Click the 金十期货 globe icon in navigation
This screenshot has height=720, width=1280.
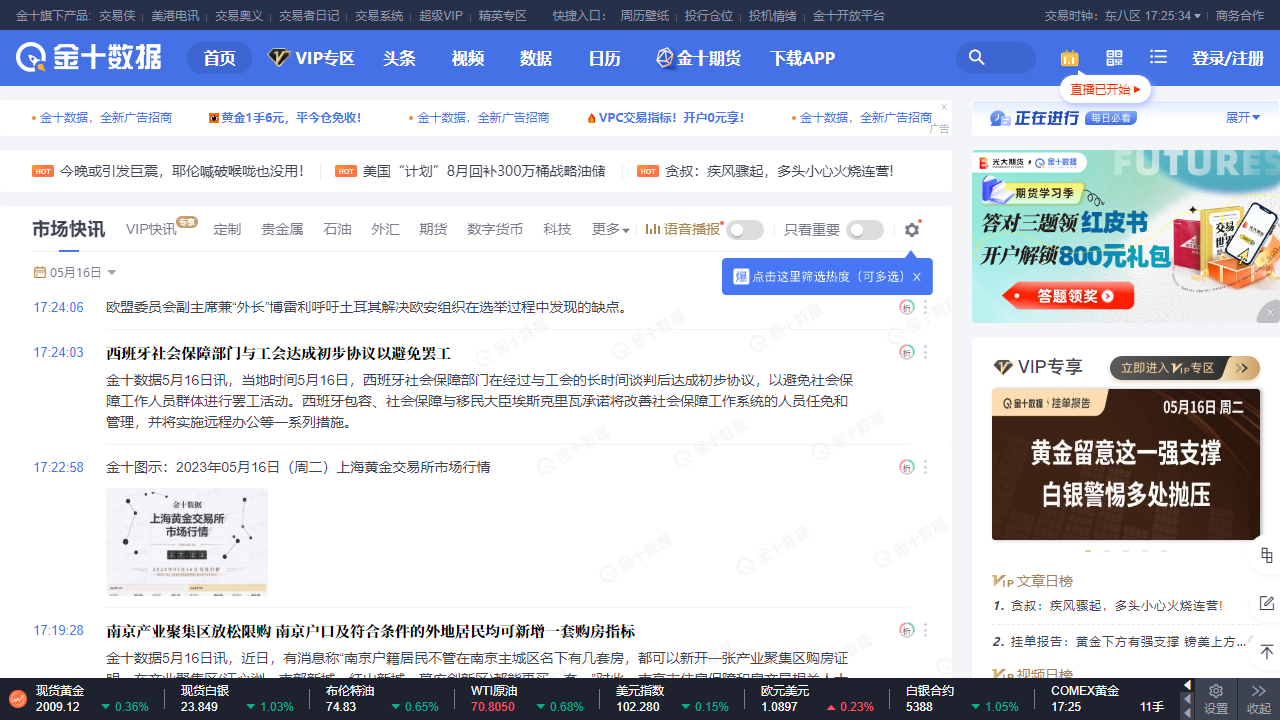[x=664, y=58]
